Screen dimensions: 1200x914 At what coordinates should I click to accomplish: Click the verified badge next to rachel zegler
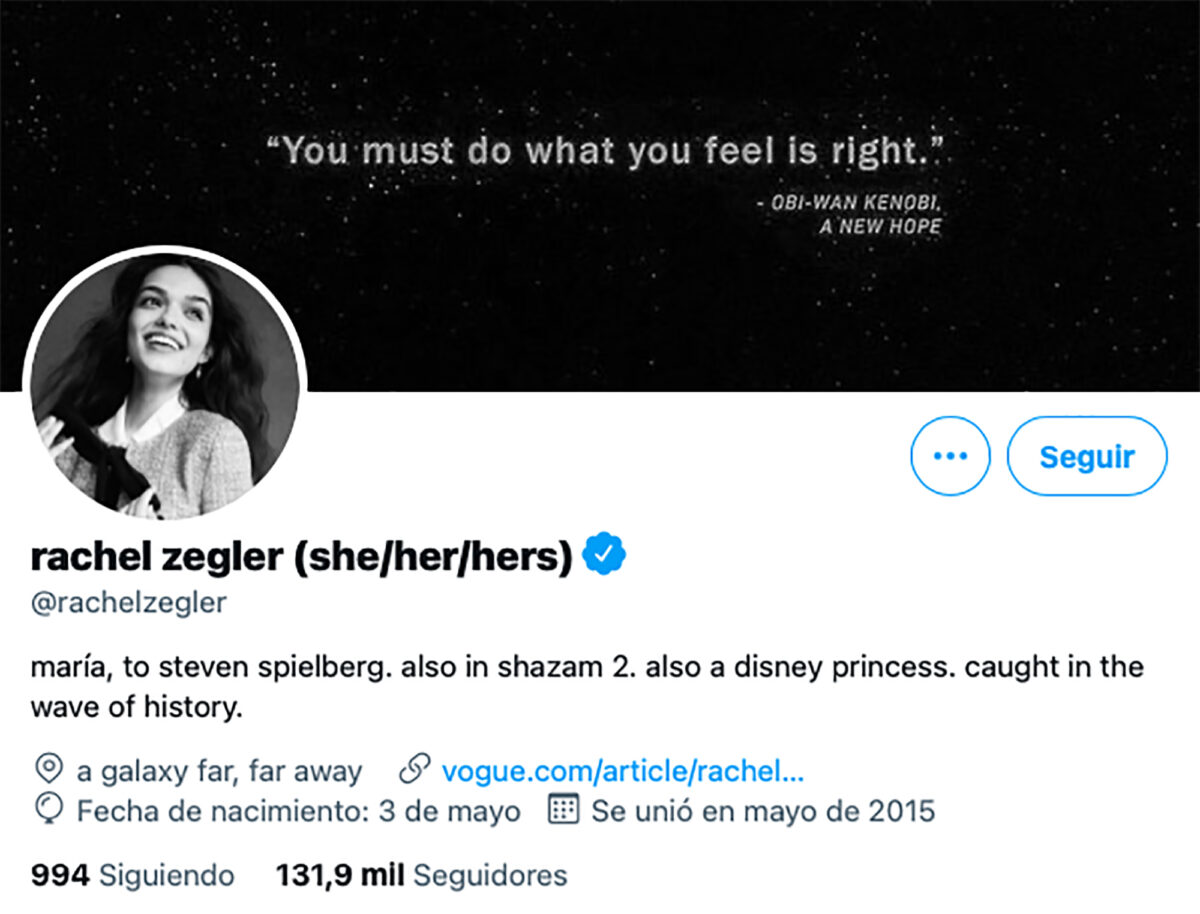click(x=605, y=553)
